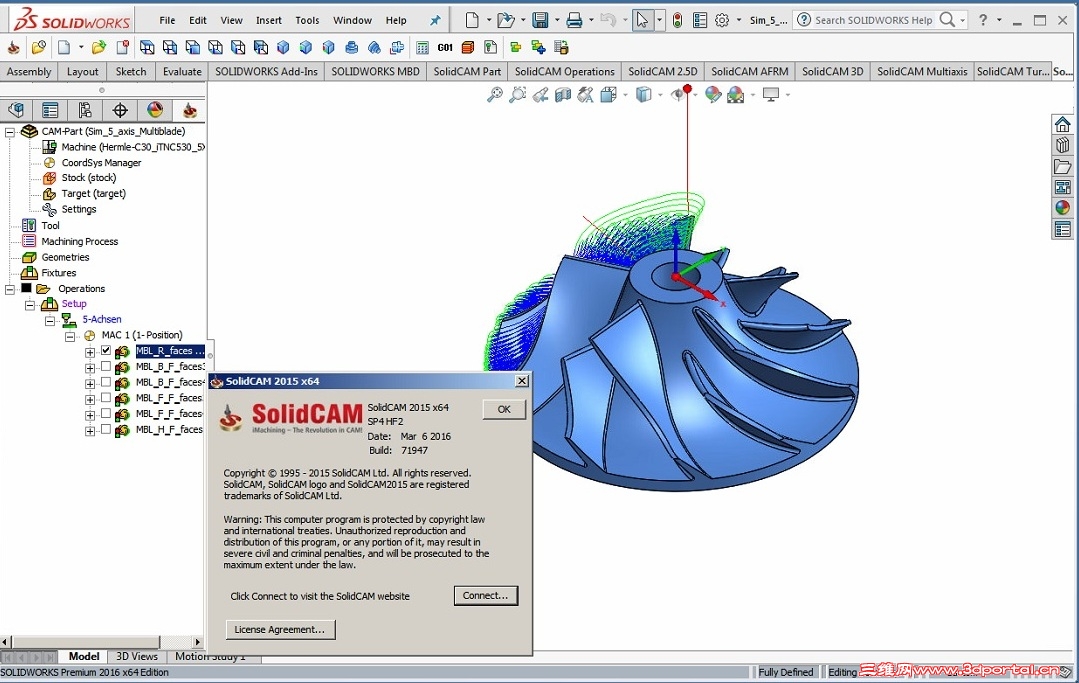Click the Save disk icon
The width and height of the screenshot is (1079, 683).
tap(540, 21)
